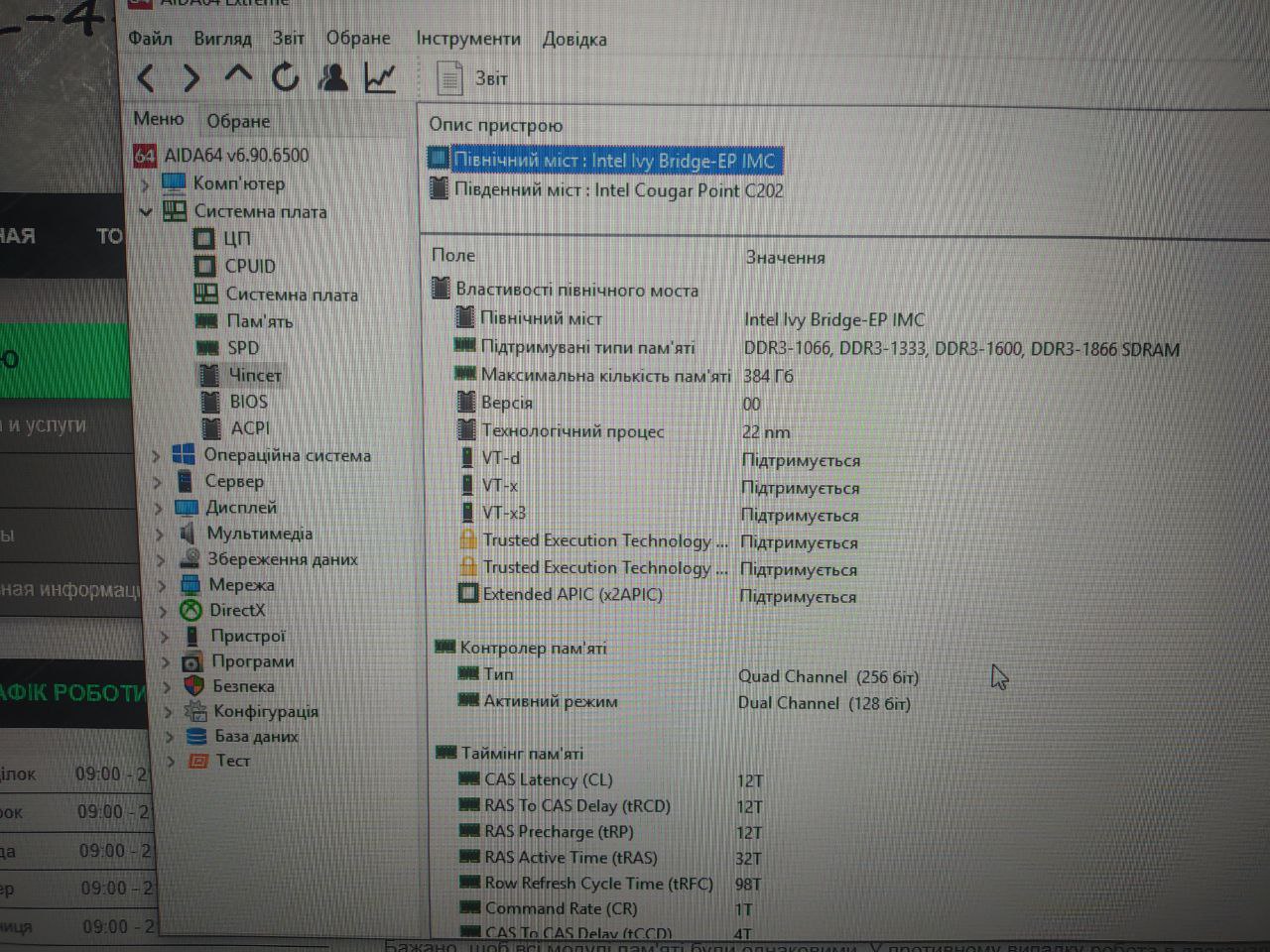This screenshot has width=1270, height=952.
Task: Select RAS Precharge (tRP) row
Action: coord(610,832)
